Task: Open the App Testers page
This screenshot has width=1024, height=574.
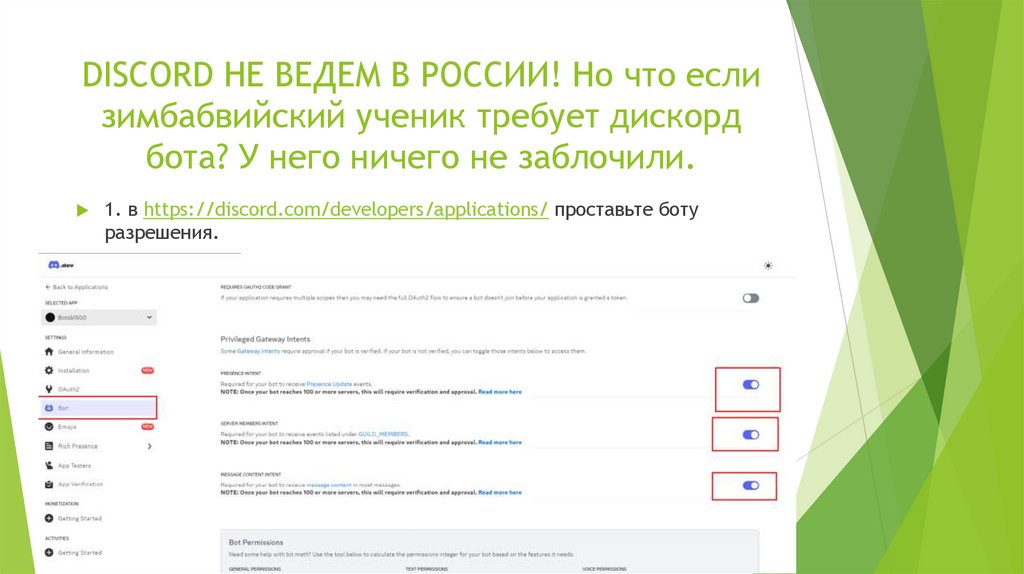Action: click(74, 466)
